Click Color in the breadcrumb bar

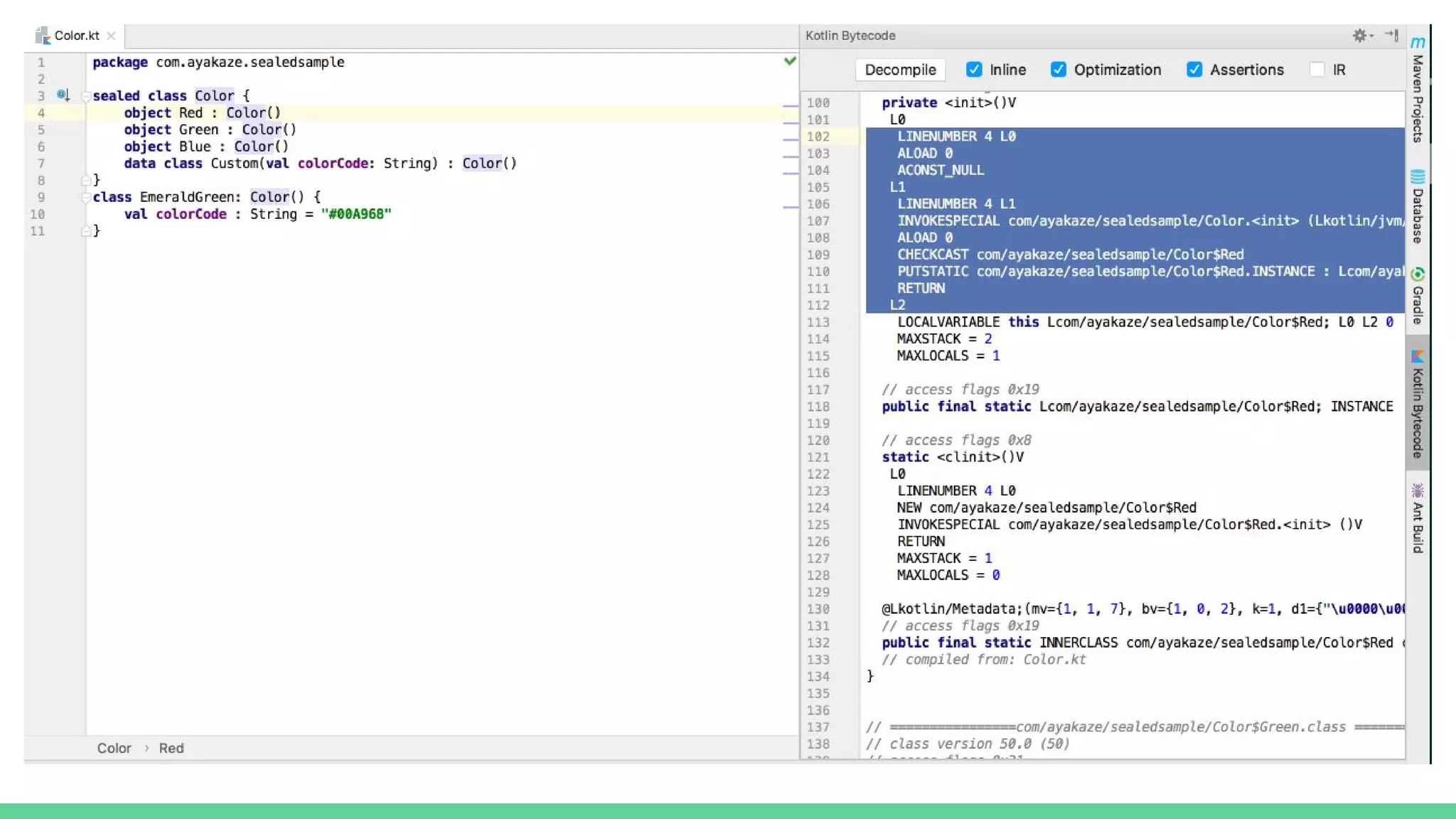(x=114, y=748)
